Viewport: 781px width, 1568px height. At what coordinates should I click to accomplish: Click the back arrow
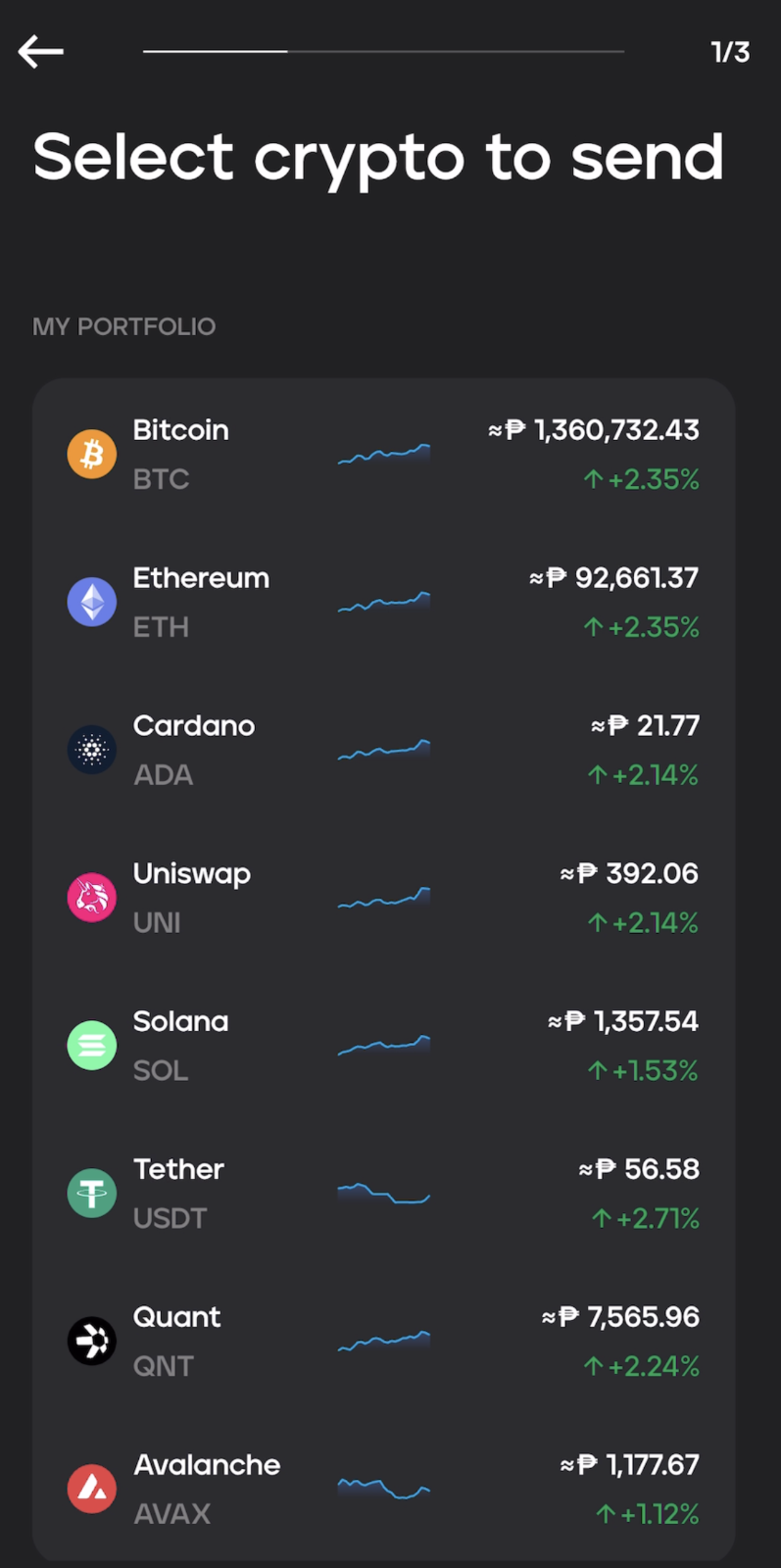40,51
